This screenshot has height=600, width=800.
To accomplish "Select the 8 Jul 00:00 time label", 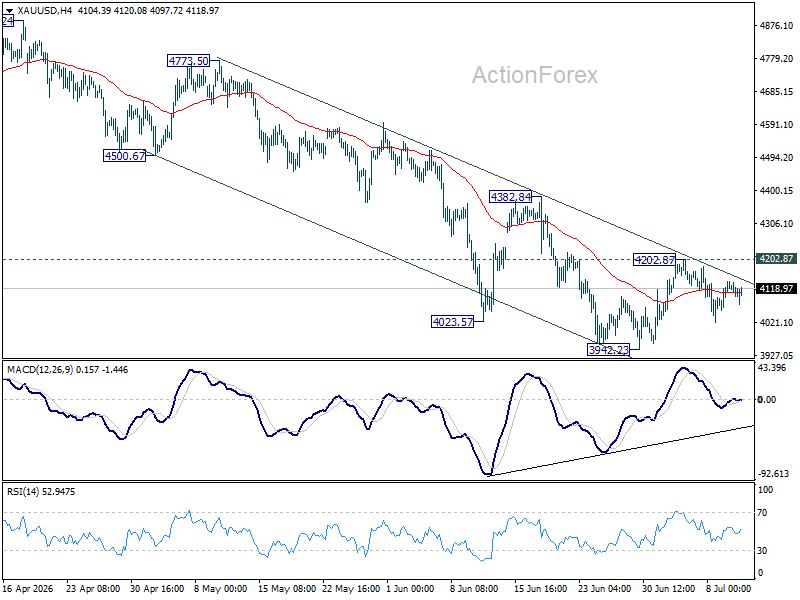I will [x=729, y=589].
